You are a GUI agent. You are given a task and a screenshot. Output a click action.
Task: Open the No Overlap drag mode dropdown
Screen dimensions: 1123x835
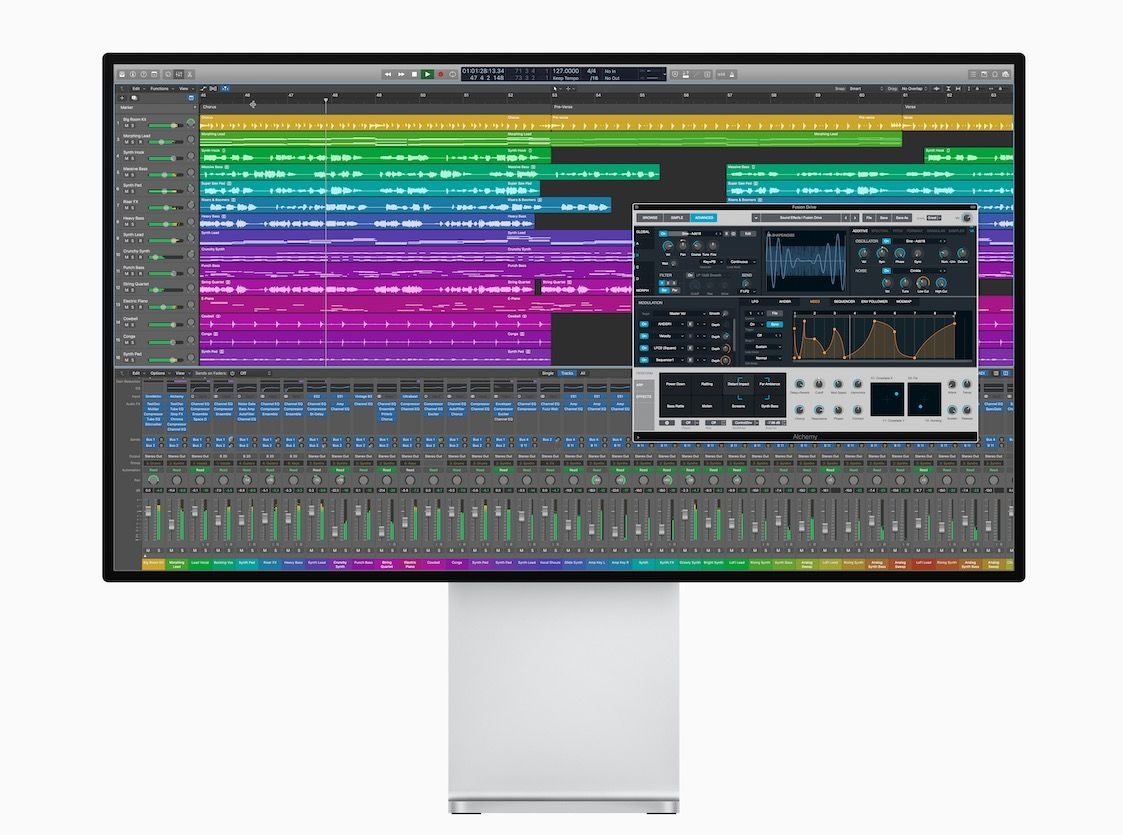pyautogui.click(x=913, y=88)
